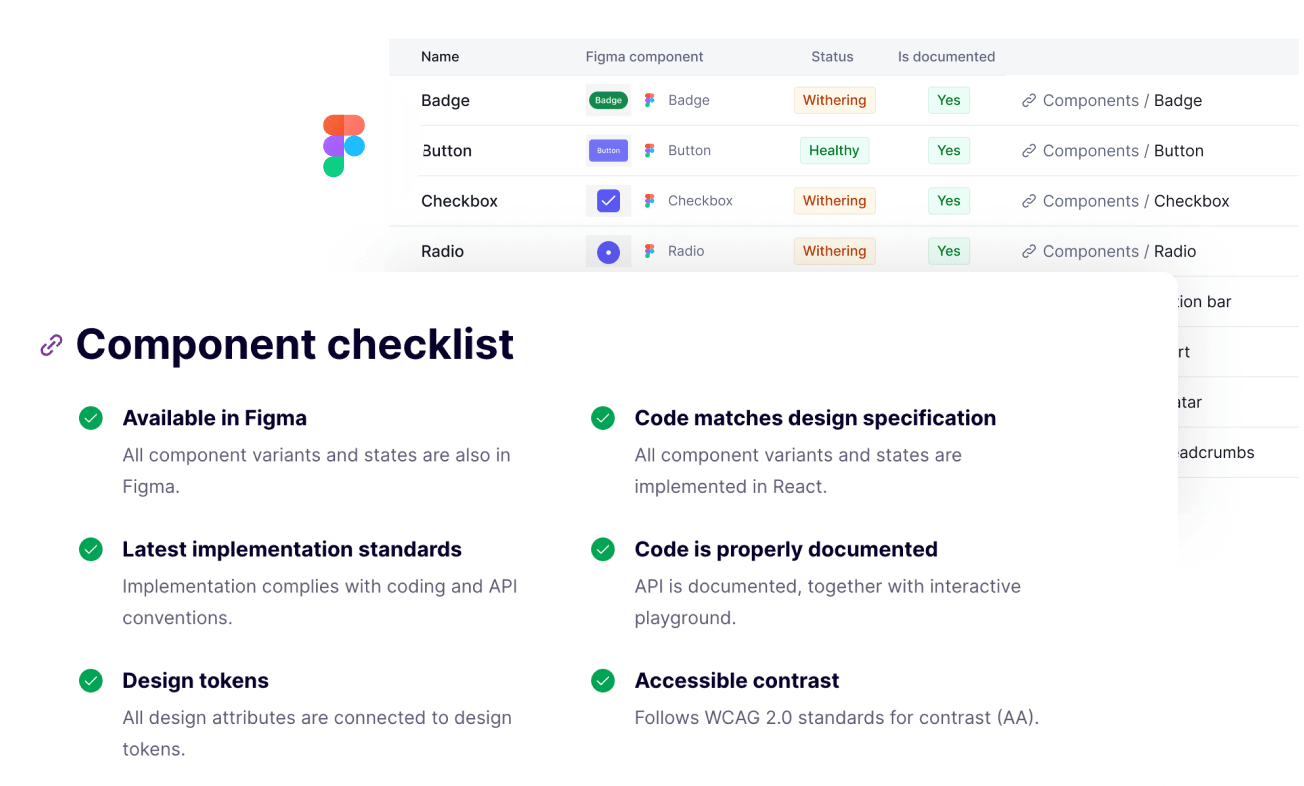The width and height of the screenshot is (1304, 786).
Task: Click the Healthy status pill in the Button row
Action: (x=834, y=150)
